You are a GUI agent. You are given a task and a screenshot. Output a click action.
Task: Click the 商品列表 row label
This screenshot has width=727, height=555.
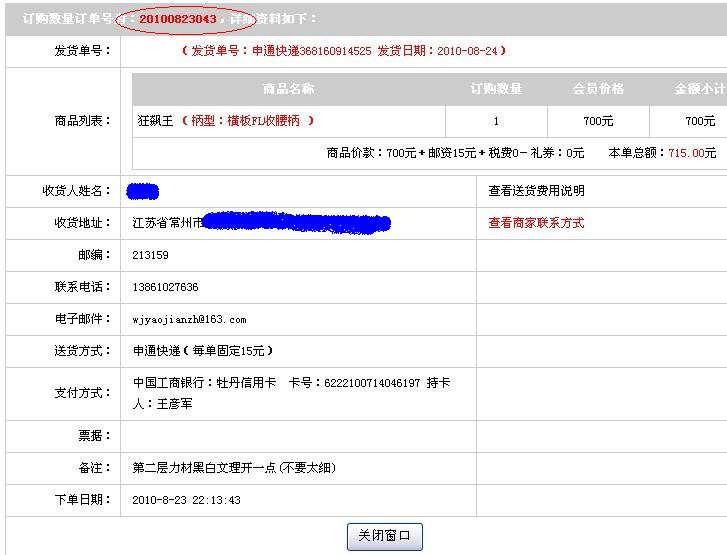82,121
